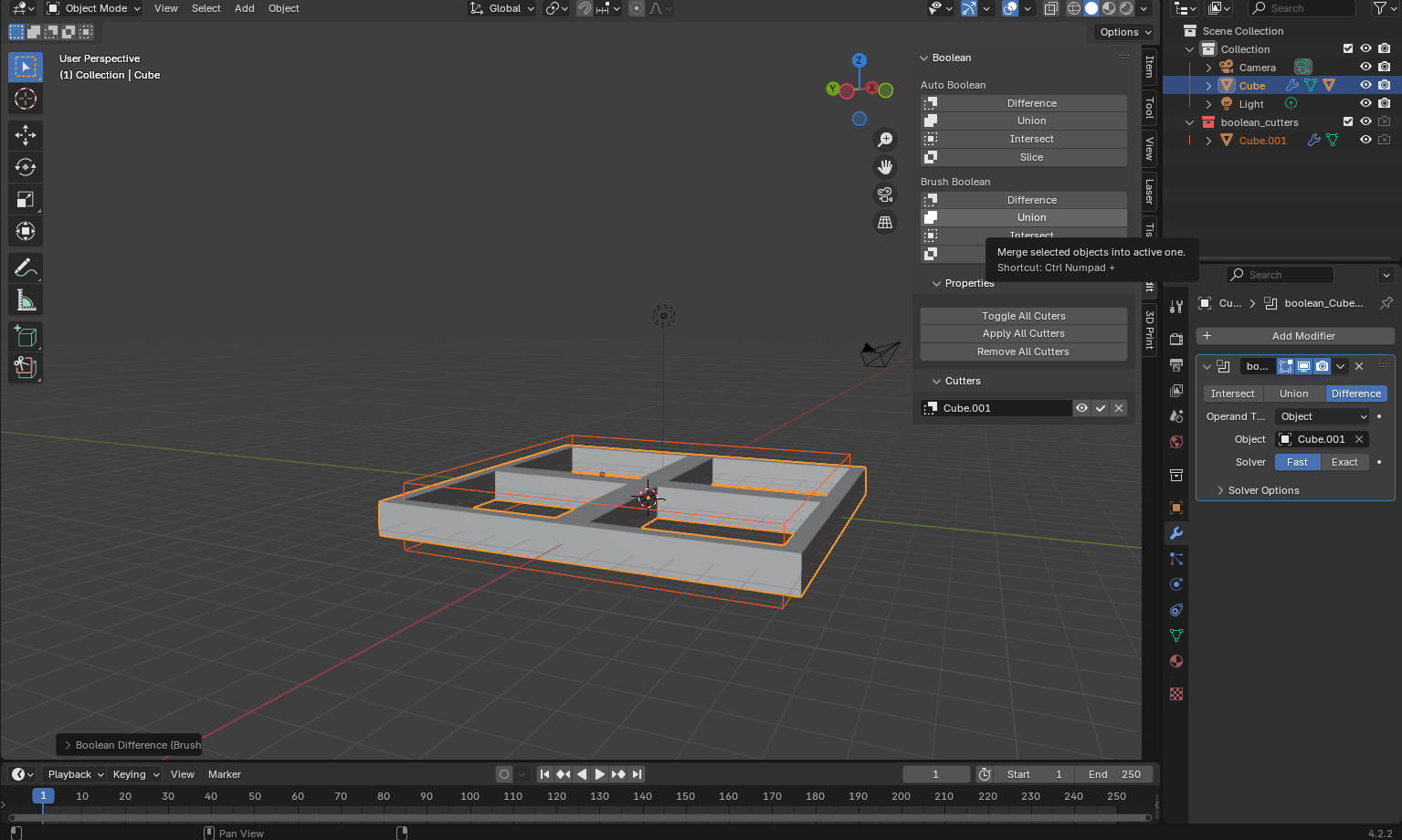Click the Z axis gizmo handle

click(859, 60)
